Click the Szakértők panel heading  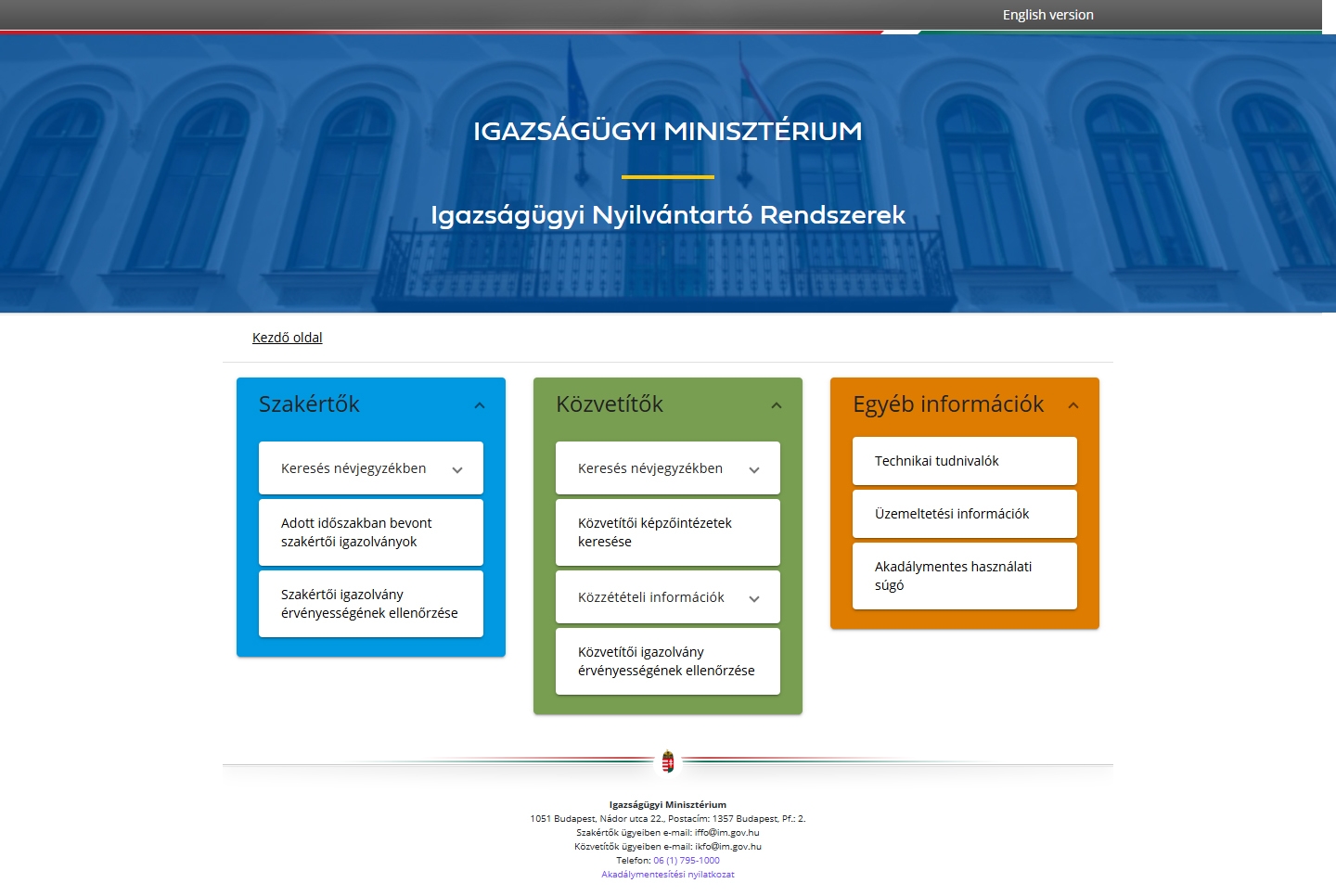coord(309,404)
